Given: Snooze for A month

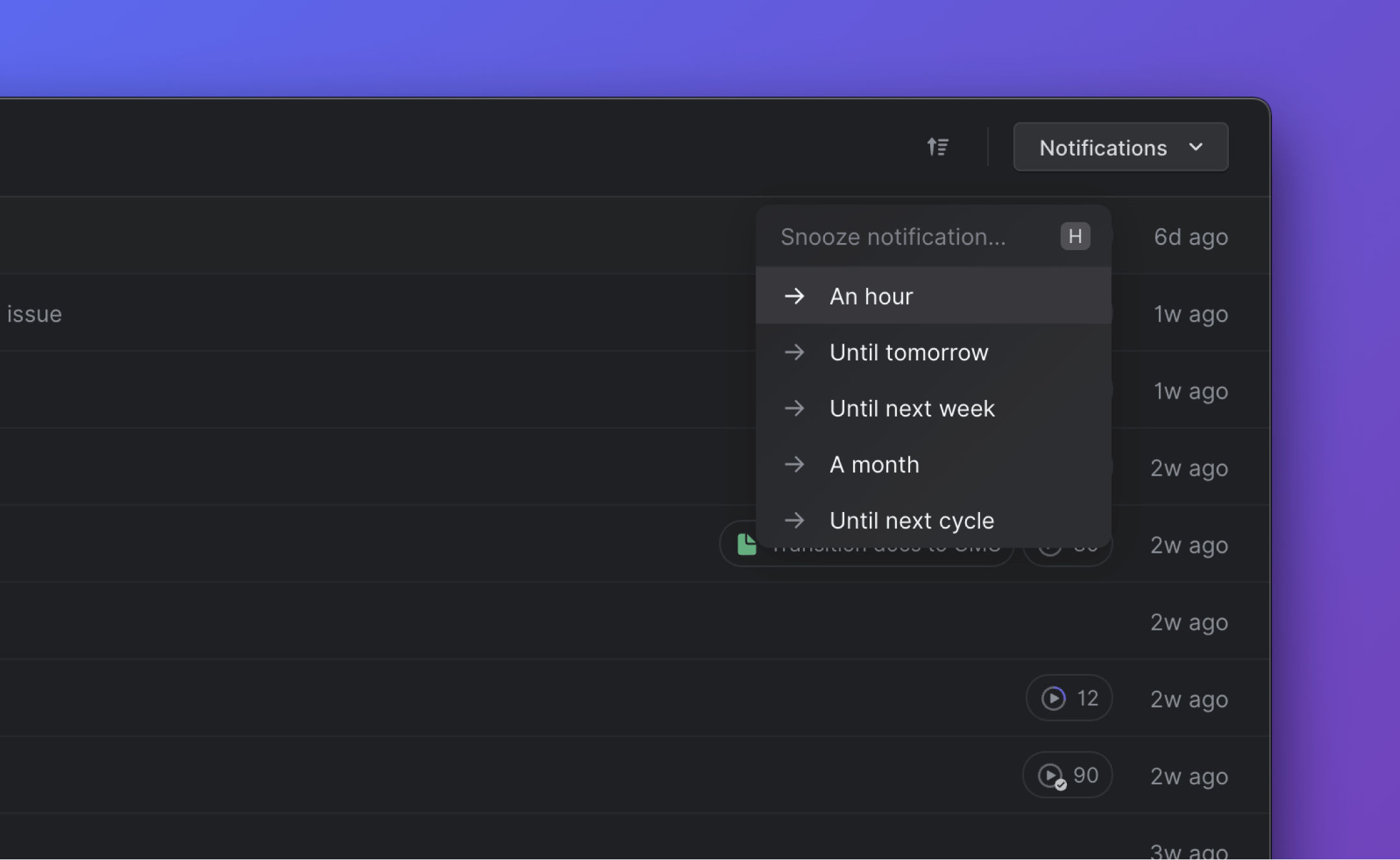Looking at the screenshot, I should (x=874, y=465).
